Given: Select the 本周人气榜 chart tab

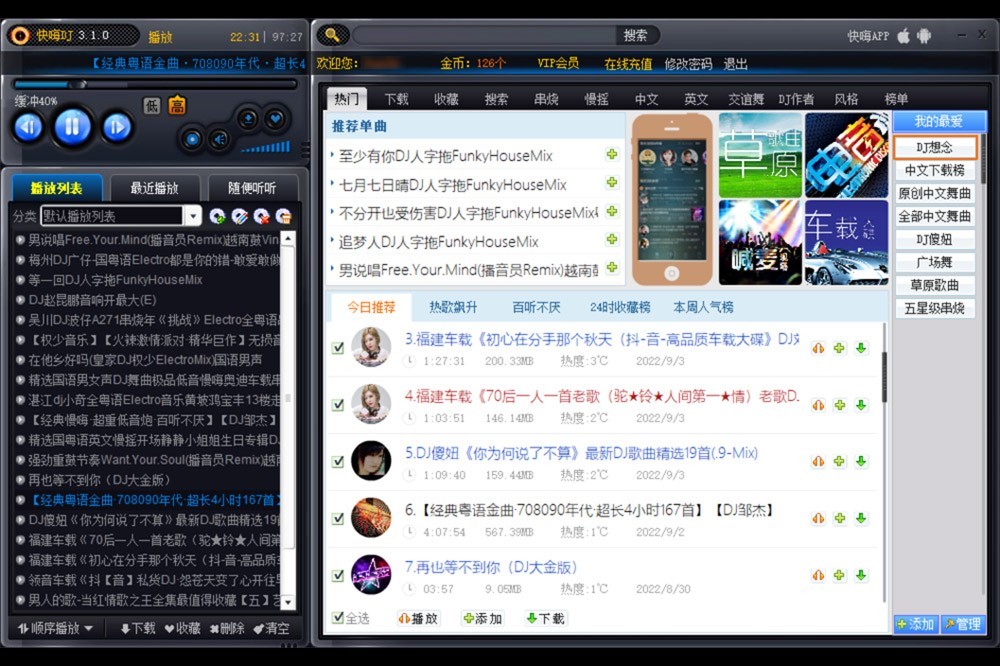Looking at the screenshot, I should pyautogui.click(x=703, y=307).
